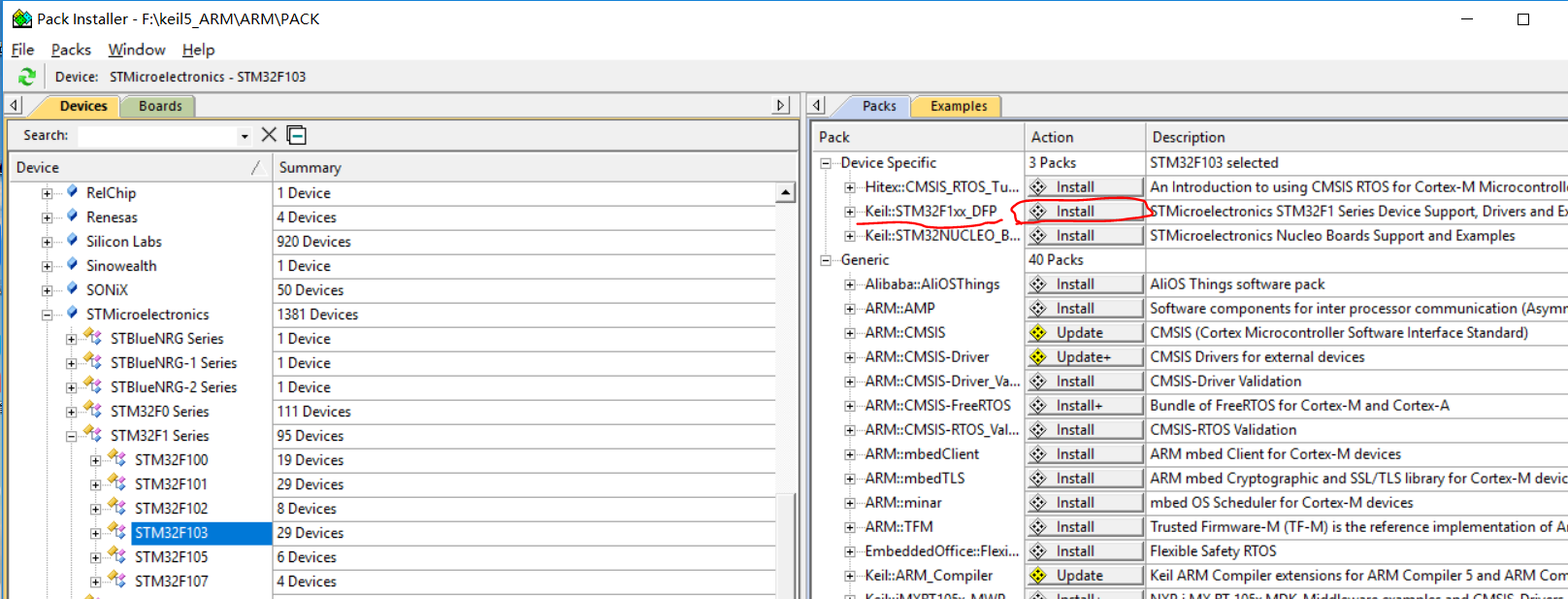Viewport: 1568px width, 599px height.
Task: Click Update+ for ARM::CMSIS-Driver
Action: (x=1085, y=356)
